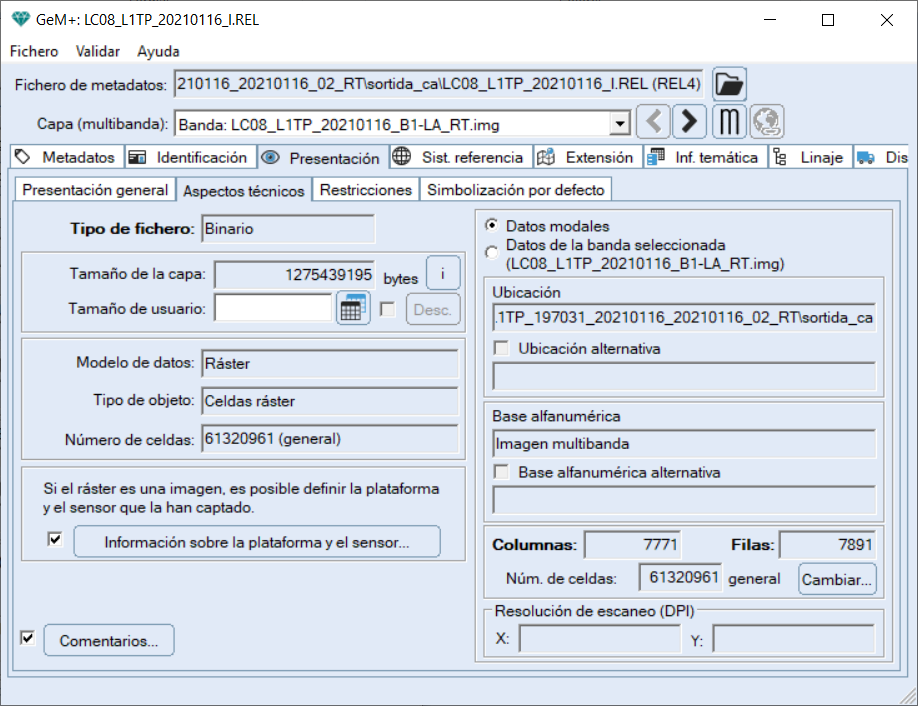Viewport: 918px width, 706px height.
Task: Click the multiband M icon button
Action: click(729, 122)
